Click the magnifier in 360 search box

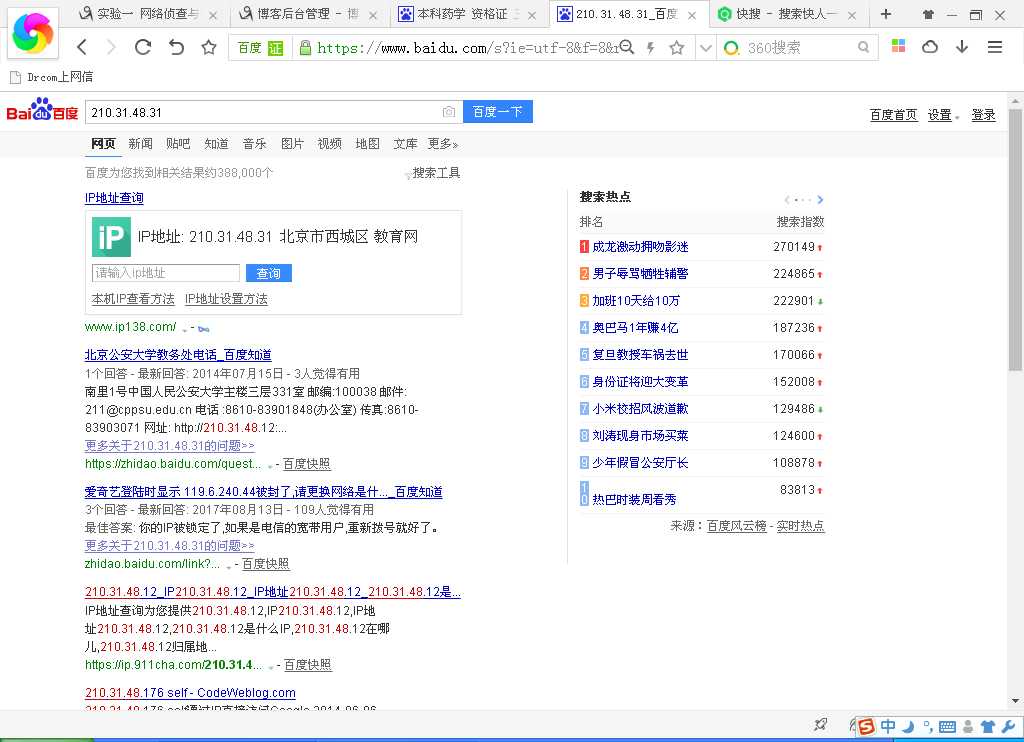pos(863,47)
